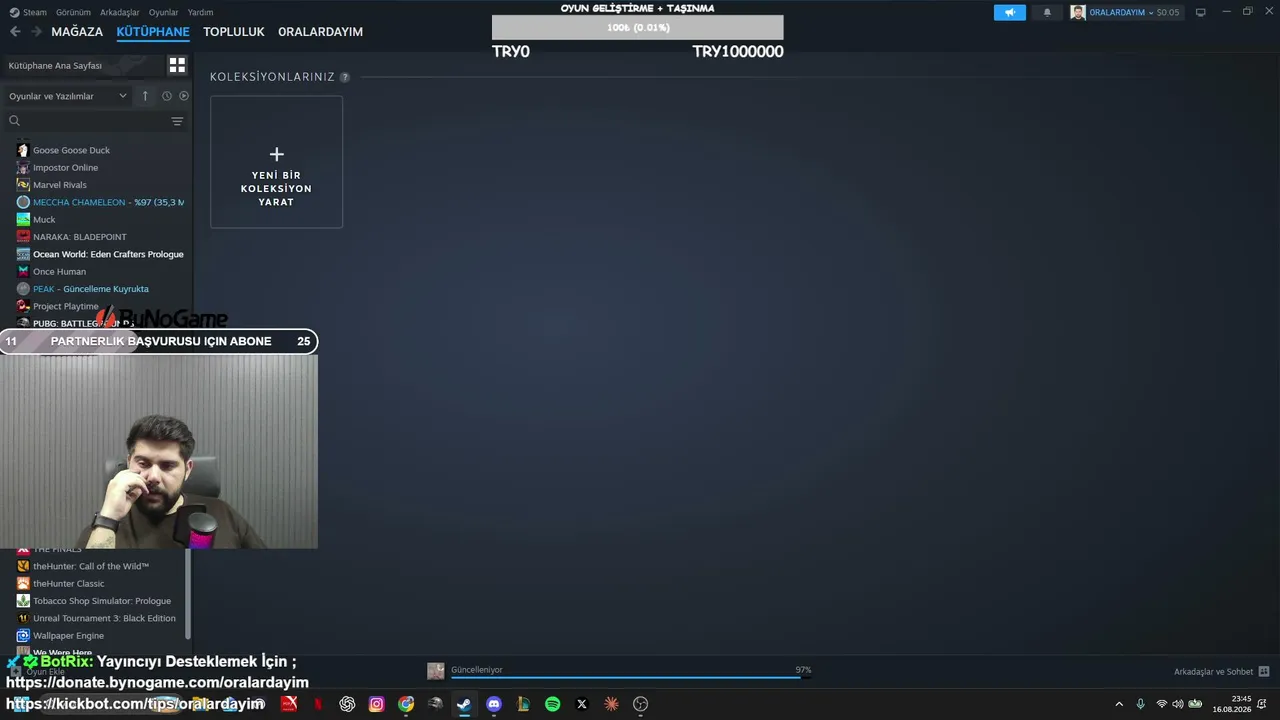Open the blue announcements megaphone button
The height and width of the screenshot is (720, 1280).
pos(1010,12)
